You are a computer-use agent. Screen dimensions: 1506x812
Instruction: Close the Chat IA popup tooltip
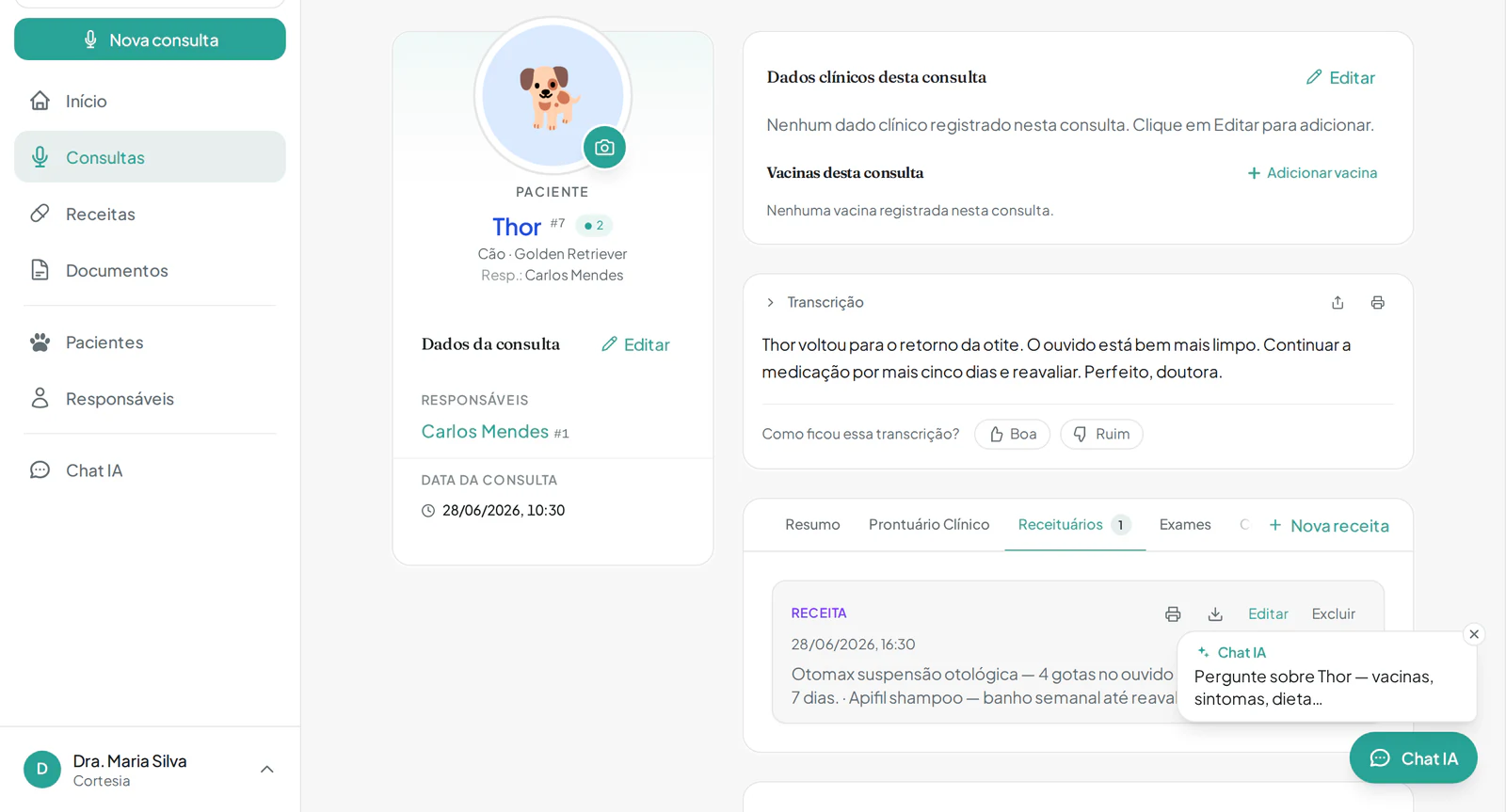tap(1474, 634)
